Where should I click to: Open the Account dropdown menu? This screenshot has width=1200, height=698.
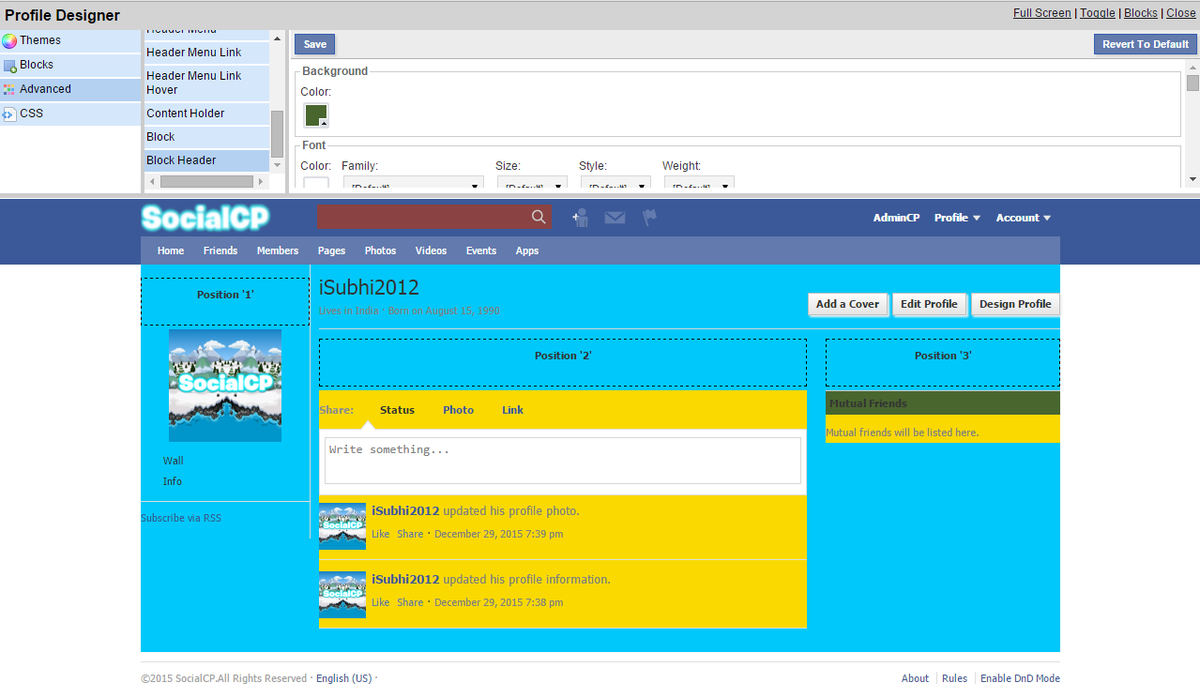(x=1022, y=217)
